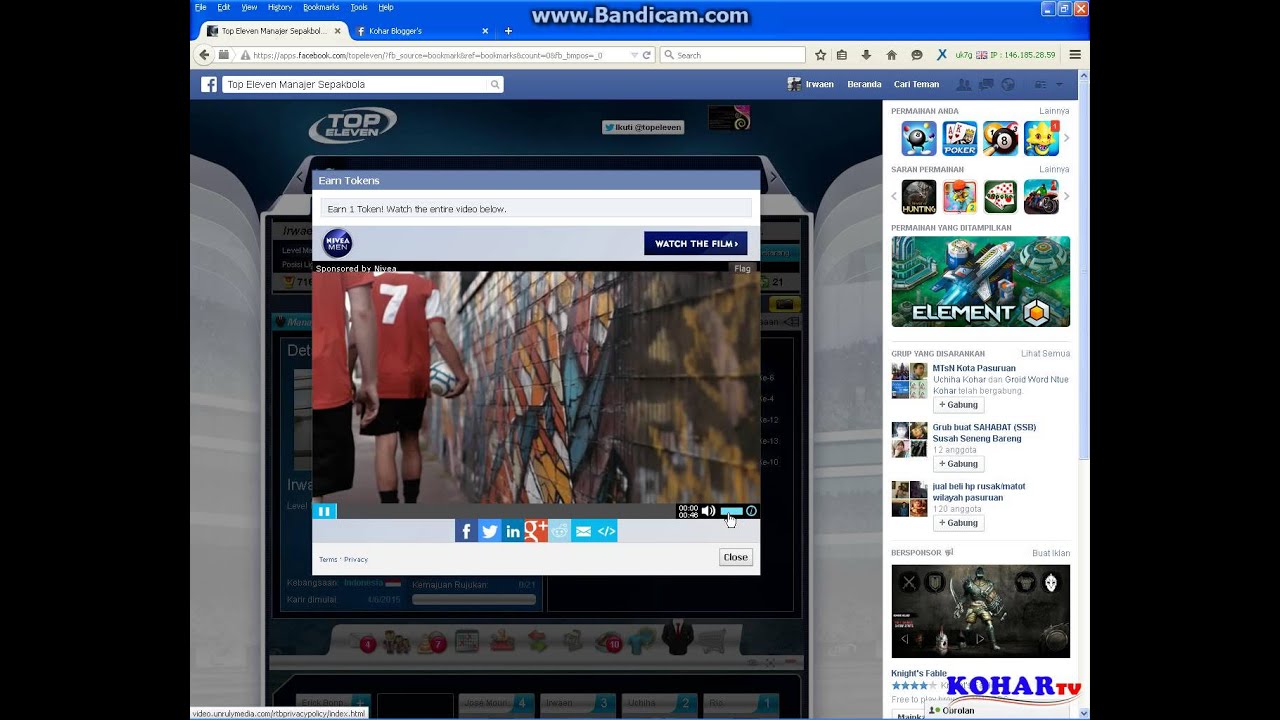Viewport: 1280px width, 720px height.
Task: Go to browser home page icon
Action: point(891,55)
